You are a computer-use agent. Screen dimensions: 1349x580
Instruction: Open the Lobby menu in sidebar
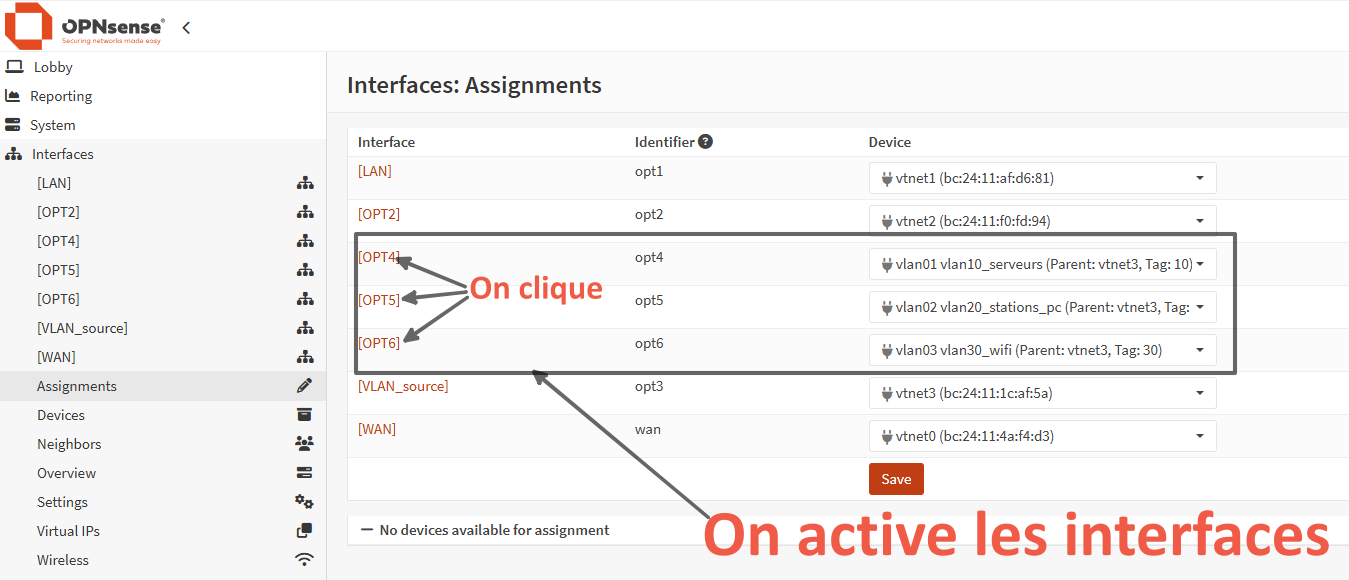pos(53,67)
